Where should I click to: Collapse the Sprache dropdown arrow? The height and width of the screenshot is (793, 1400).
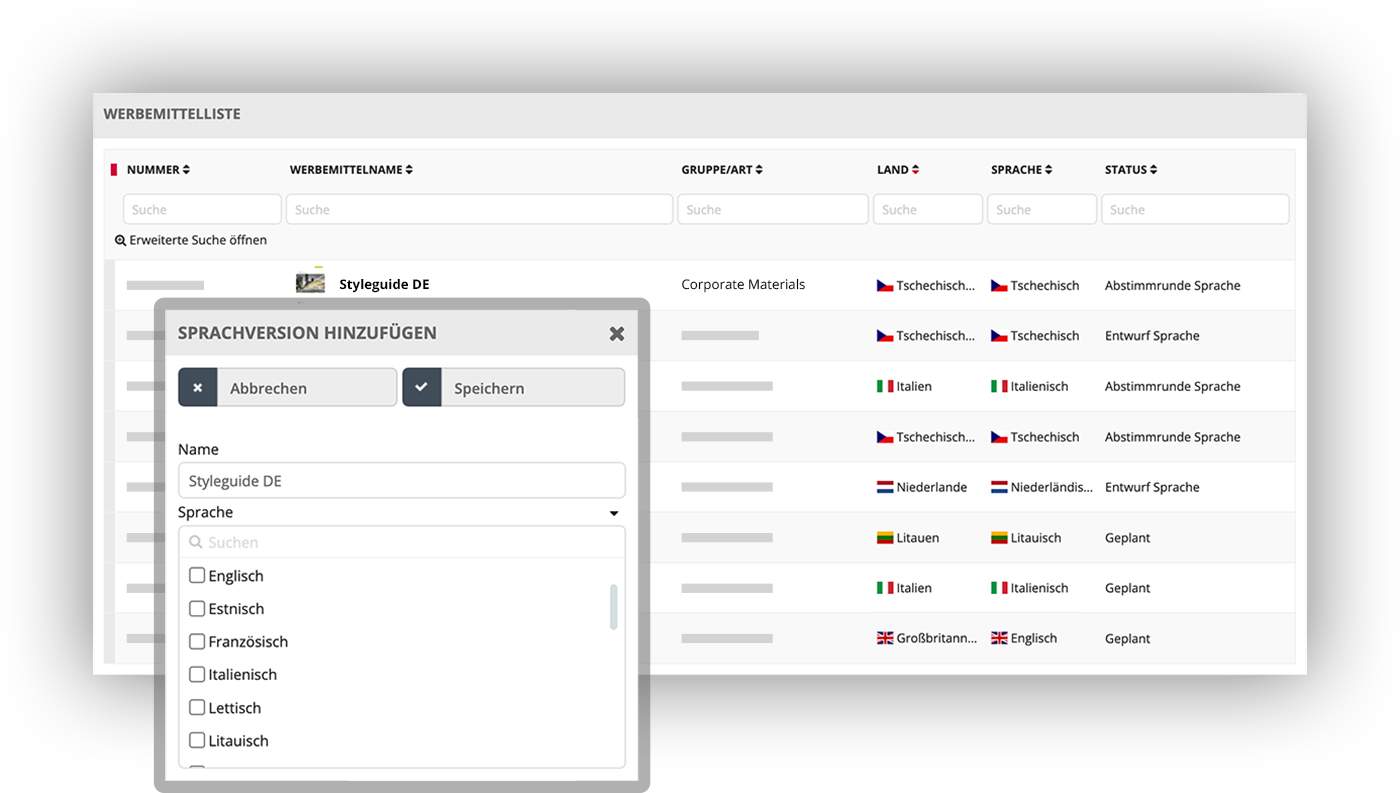click(x=614, y=514)
